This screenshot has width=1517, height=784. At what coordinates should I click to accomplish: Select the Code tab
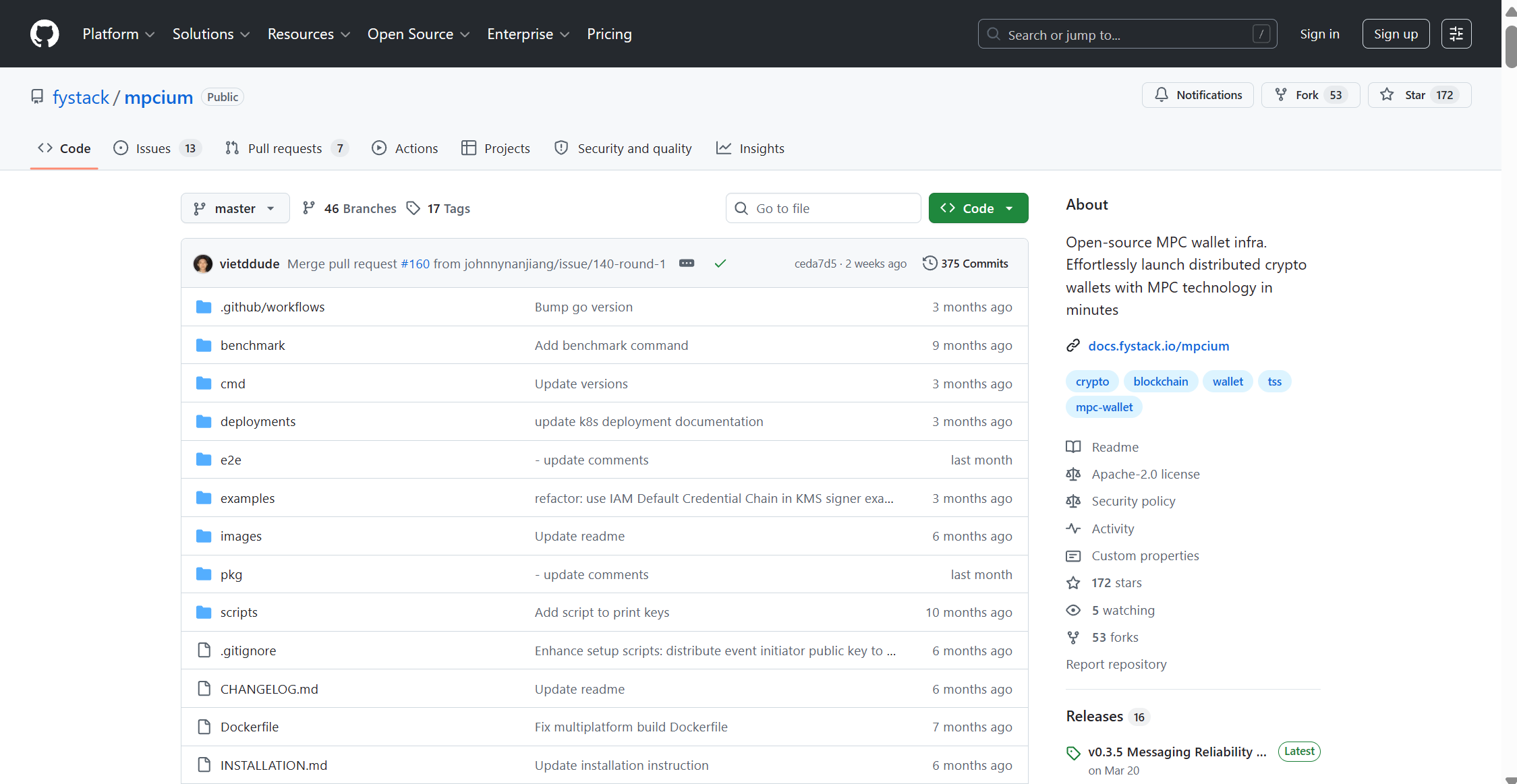point(64,148)
